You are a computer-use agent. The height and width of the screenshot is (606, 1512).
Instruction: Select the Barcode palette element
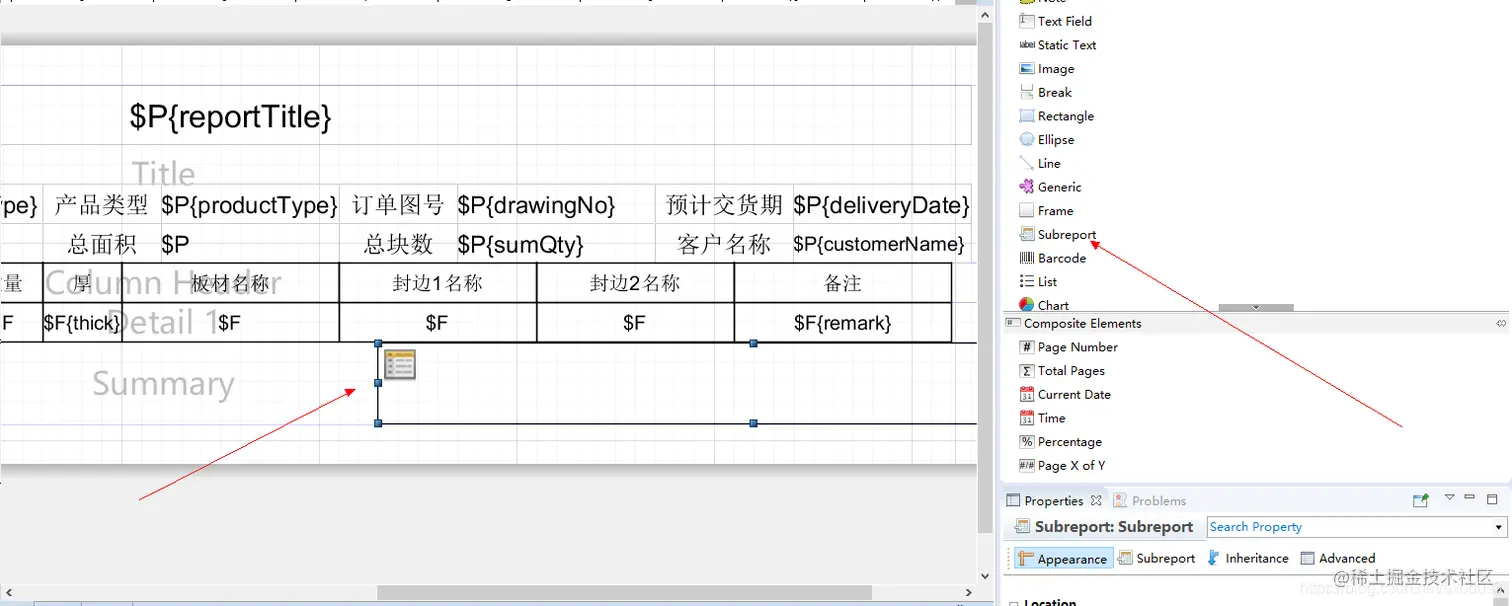coord(1052,258)
